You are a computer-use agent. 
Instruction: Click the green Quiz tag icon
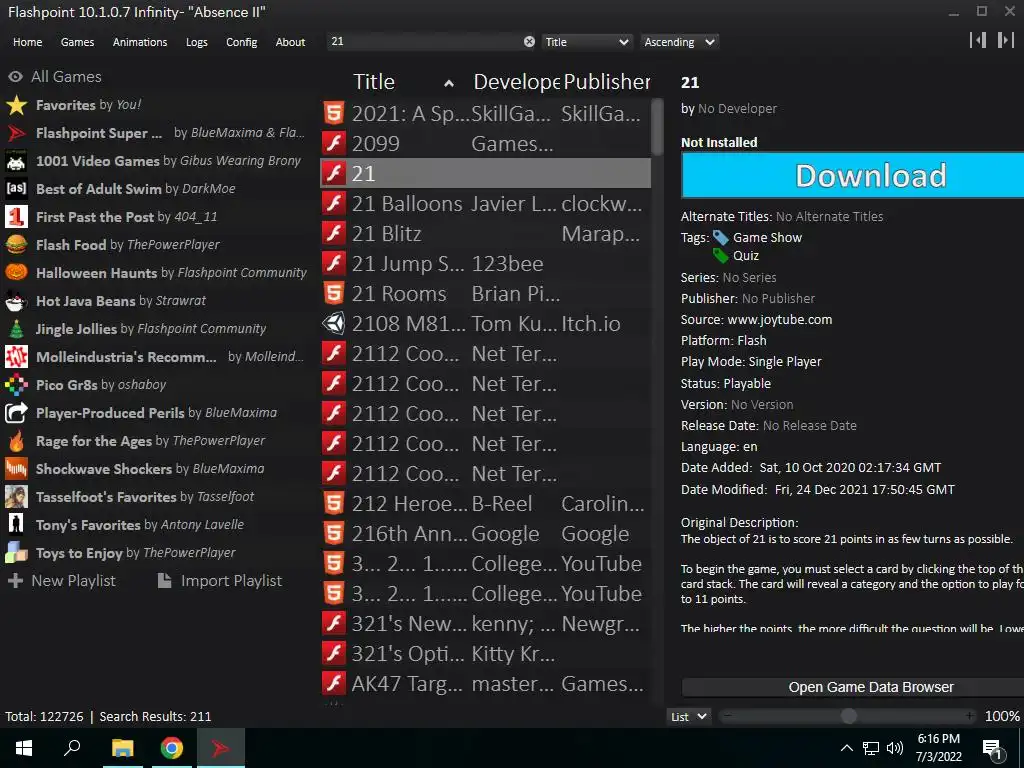[x=720, y=255]
